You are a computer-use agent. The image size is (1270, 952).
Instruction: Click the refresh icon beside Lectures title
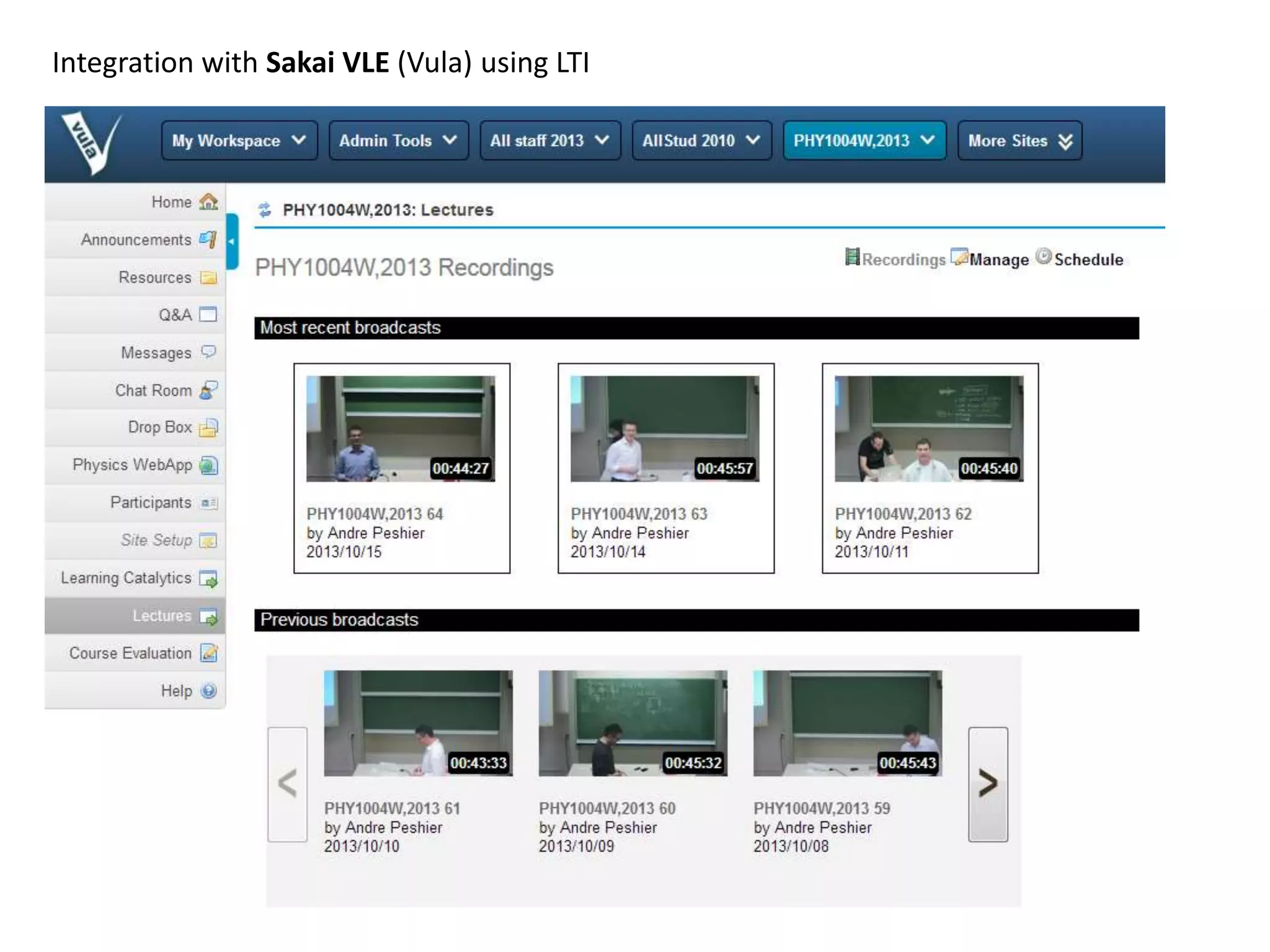pyautogui.click(x=265, y=210)
